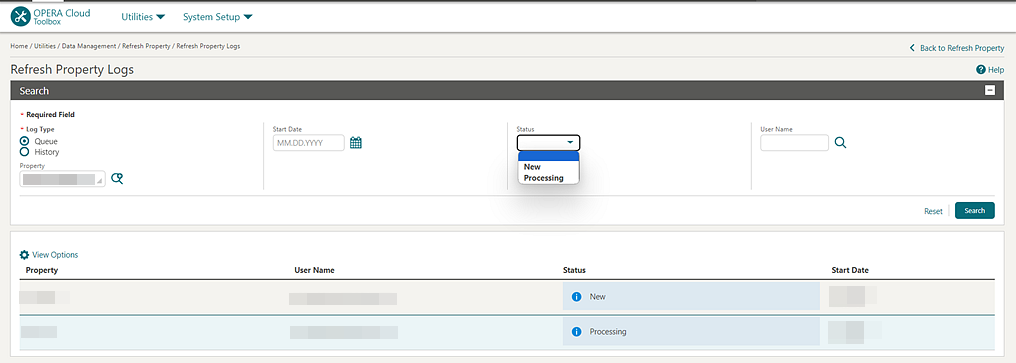The width and height of the screenshot is (1016, 363).
Task: Go back to Refresh Property
Action: [x=957, y=48]
